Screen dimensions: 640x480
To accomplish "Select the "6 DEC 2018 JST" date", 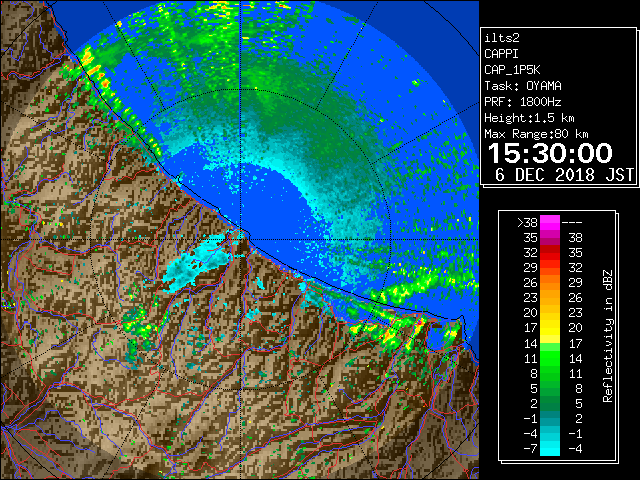I will [x=564, y=175].
